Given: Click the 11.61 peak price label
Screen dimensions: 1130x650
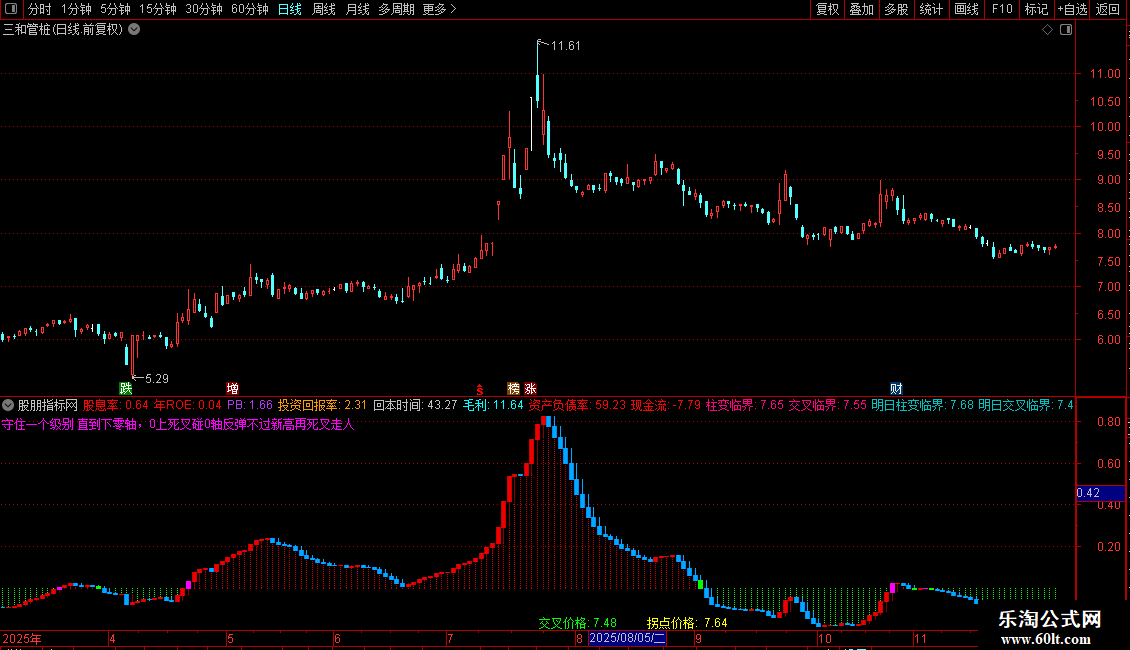Looking at the screenshot, I should tap(566, 45).
